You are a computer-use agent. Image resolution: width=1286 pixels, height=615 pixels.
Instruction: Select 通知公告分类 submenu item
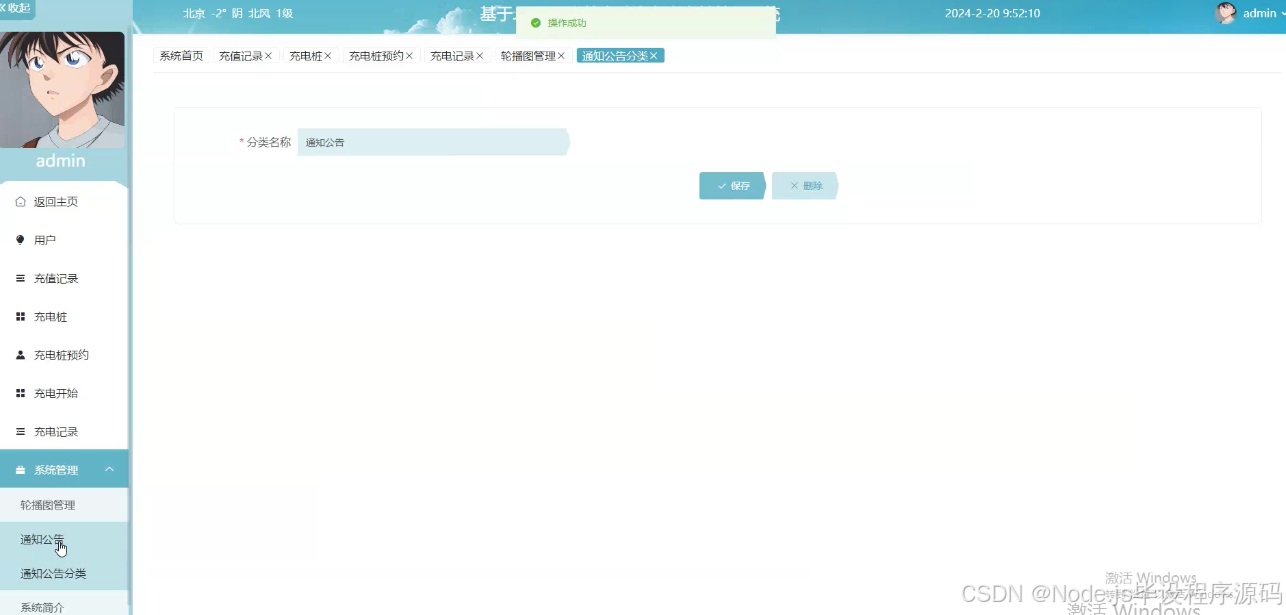click(64, 573)
